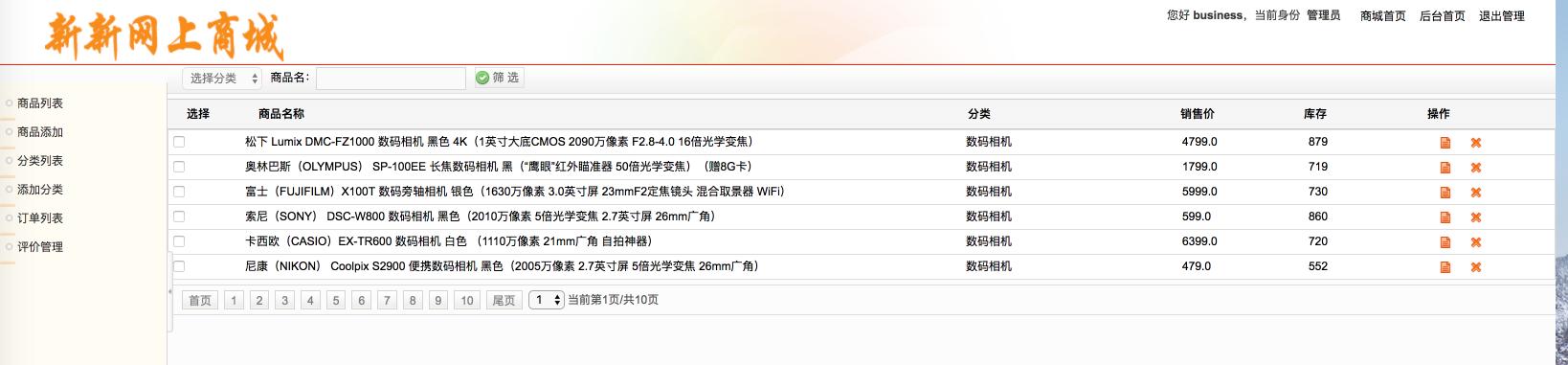Click the 尾页 last page button

coord(504,301)
